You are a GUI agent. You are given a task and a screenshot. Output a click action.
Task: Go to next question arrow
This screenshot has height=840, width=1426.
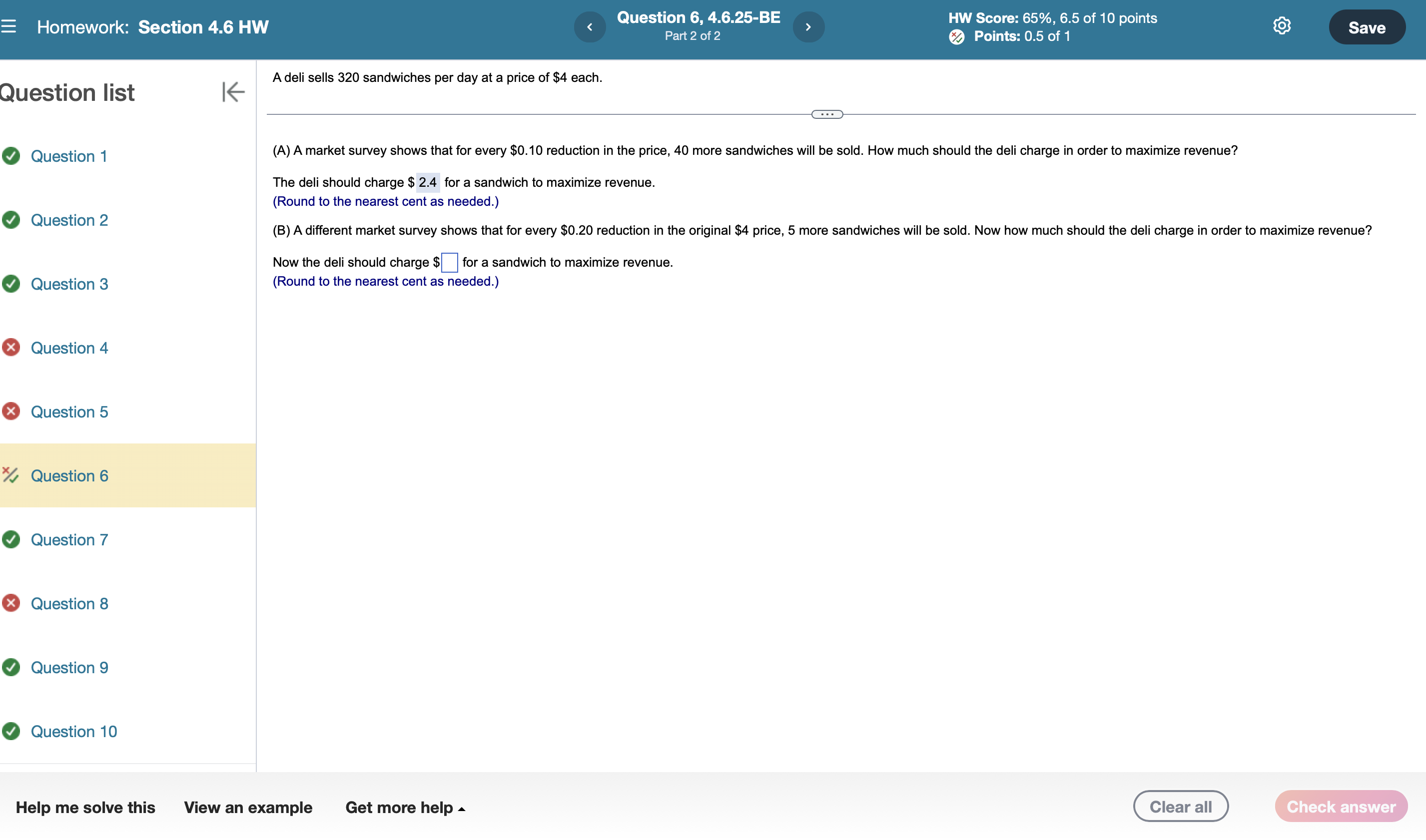(x=808, y=27)
